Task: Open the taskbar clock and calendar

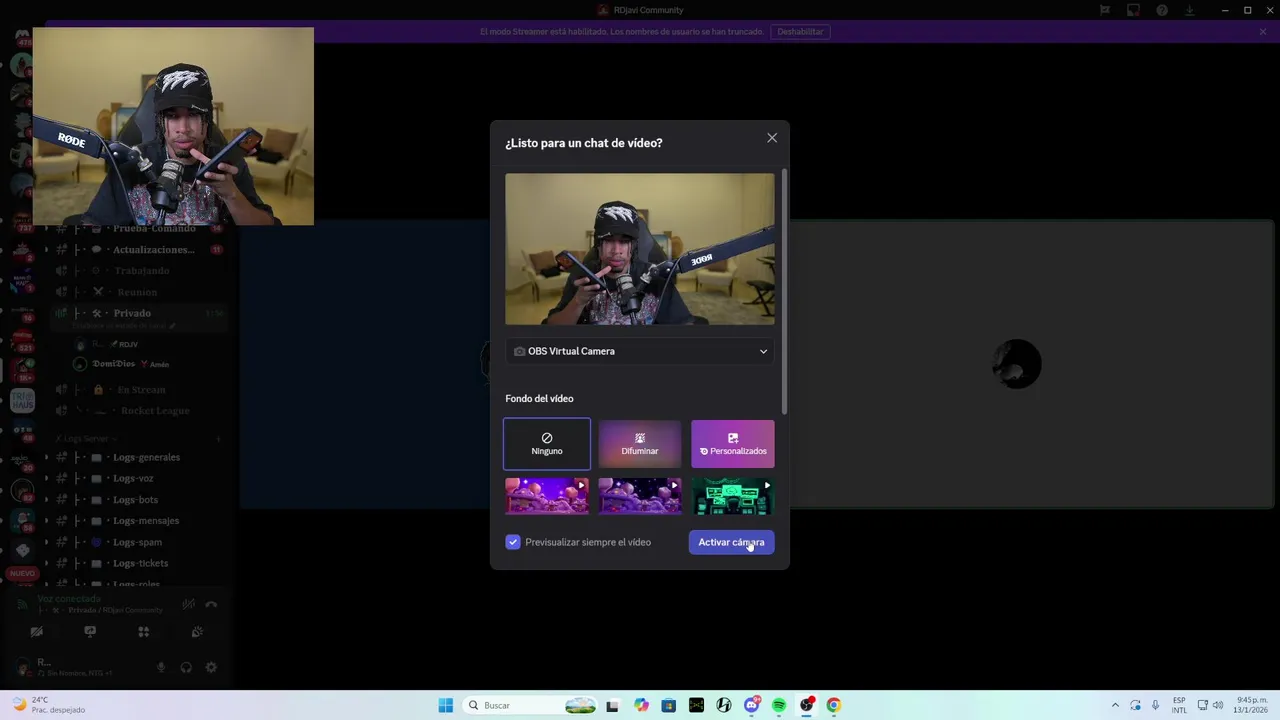Action: 1252,705
